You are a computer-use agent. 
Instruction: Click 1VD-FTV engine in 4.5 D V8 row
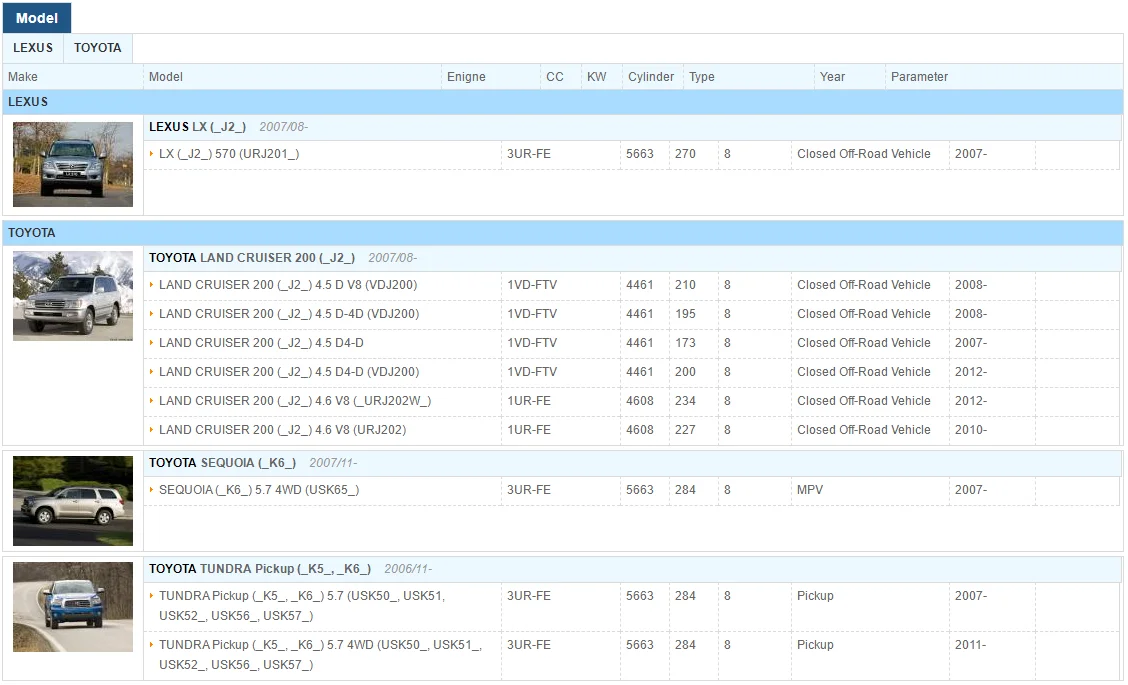point(532,285)
